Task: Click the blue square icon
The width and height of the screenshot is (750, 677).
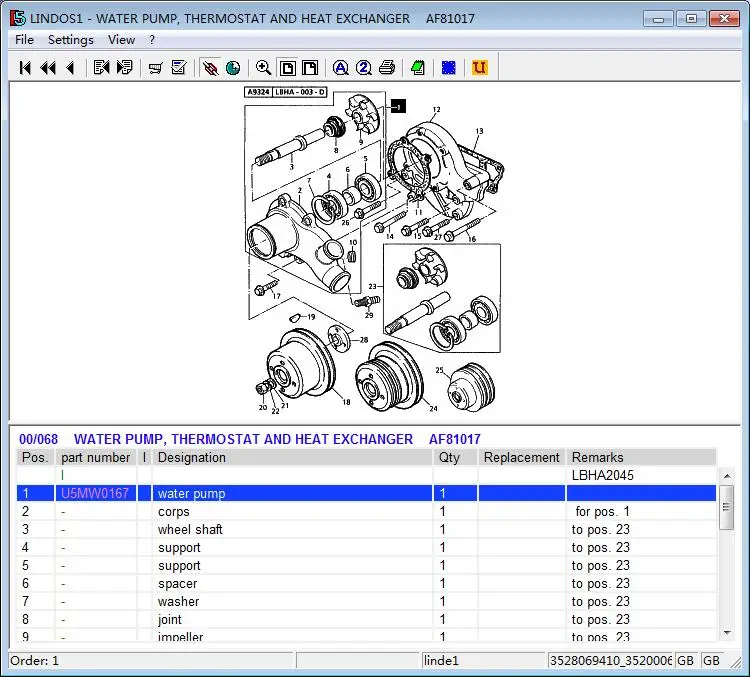Action: (x=449, y=68)
